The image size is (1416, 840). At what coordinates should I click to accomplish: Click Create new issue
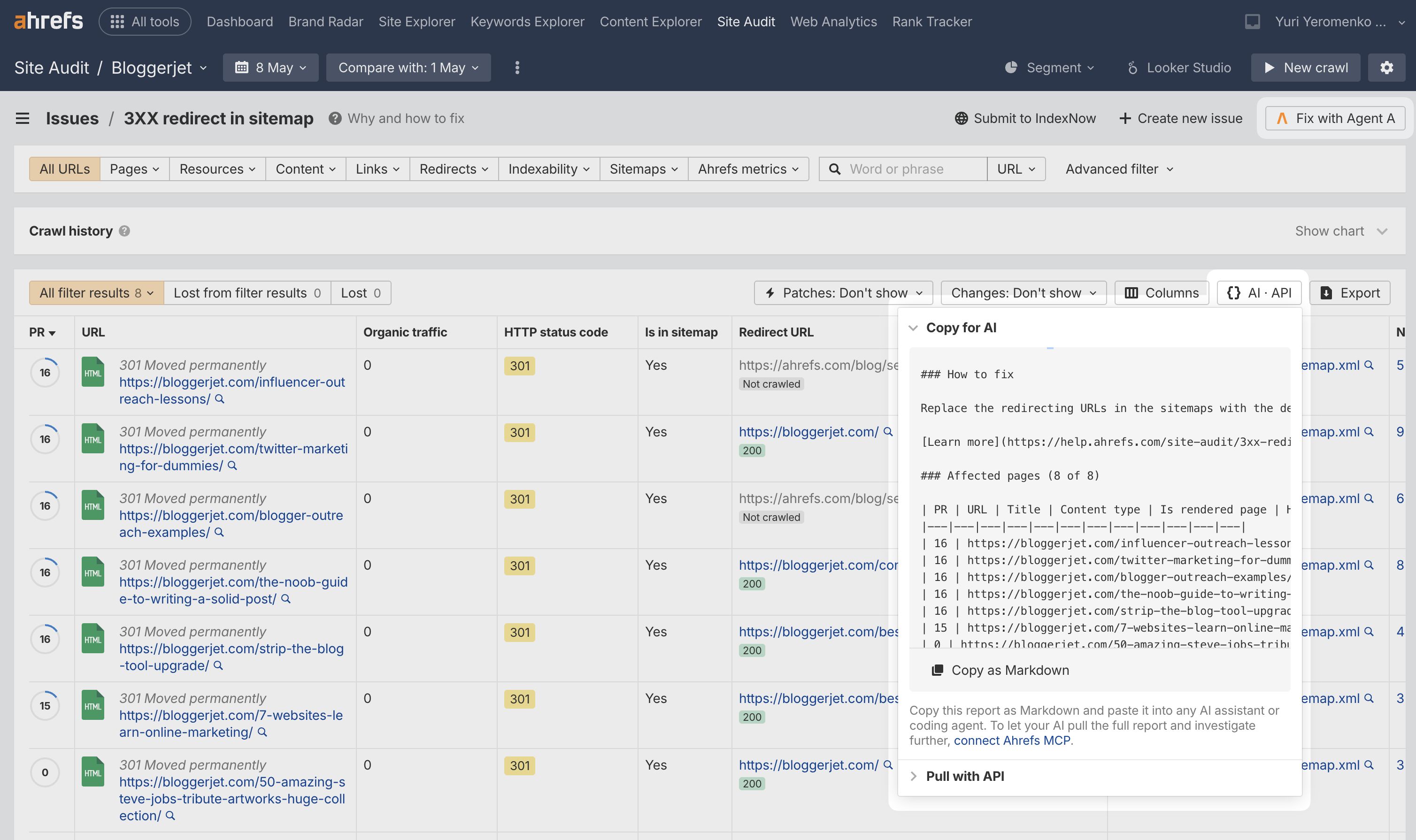click(1181, 118)
